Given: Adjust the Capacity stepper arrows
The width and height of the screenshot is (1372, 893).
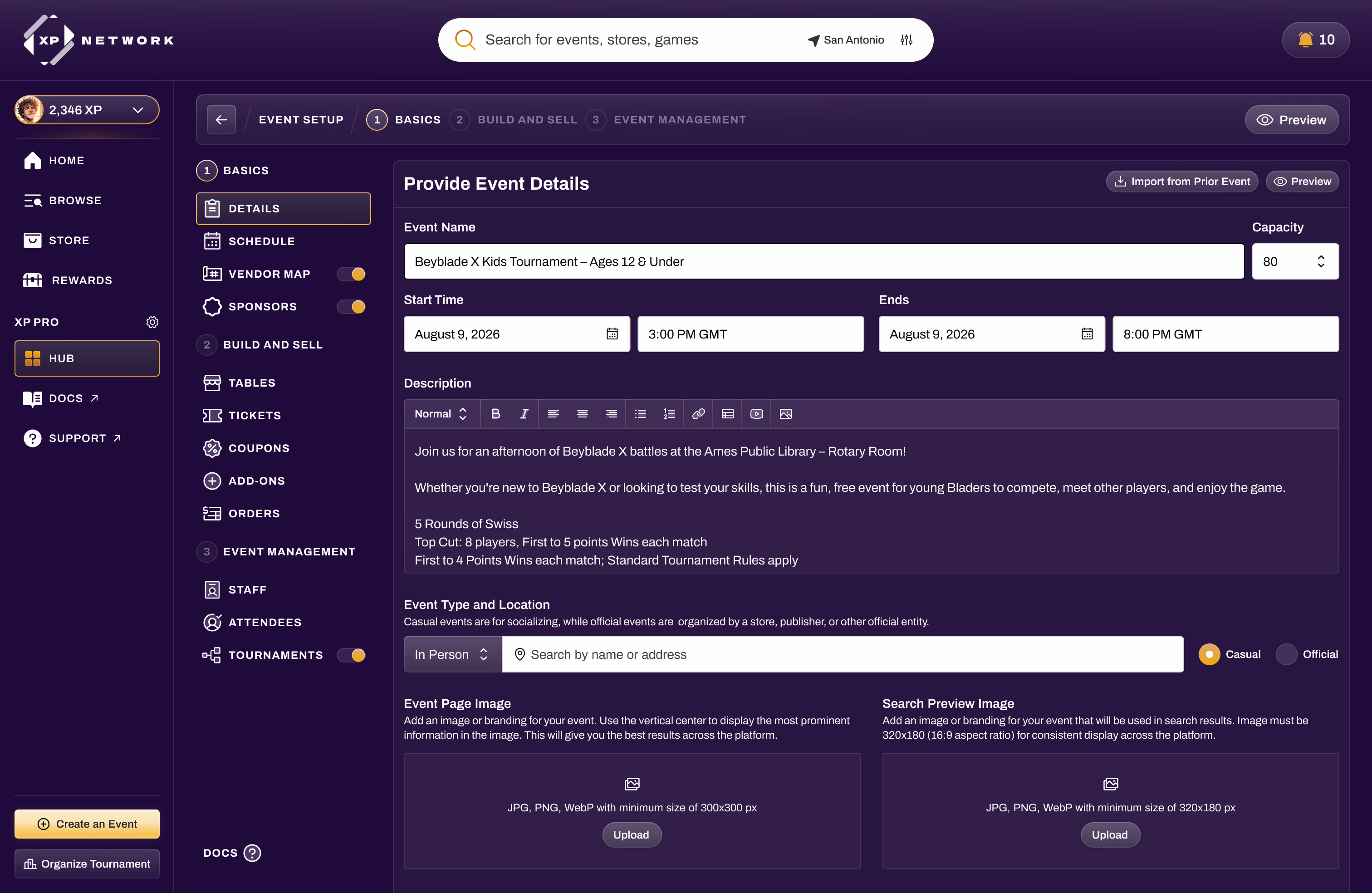Looking at the screenshot, I should coord(1321,262).
